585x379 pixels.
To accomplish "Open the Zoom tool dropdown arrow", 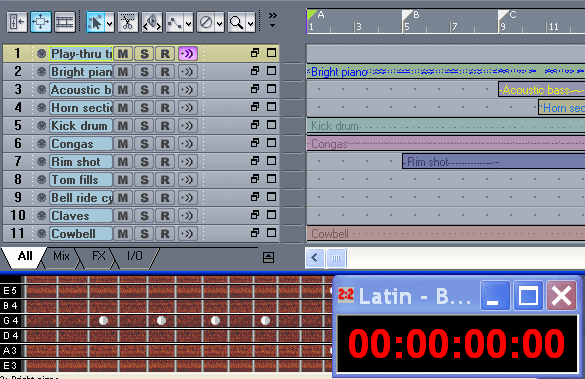I will pyautogui.click(x=251, y=23).
